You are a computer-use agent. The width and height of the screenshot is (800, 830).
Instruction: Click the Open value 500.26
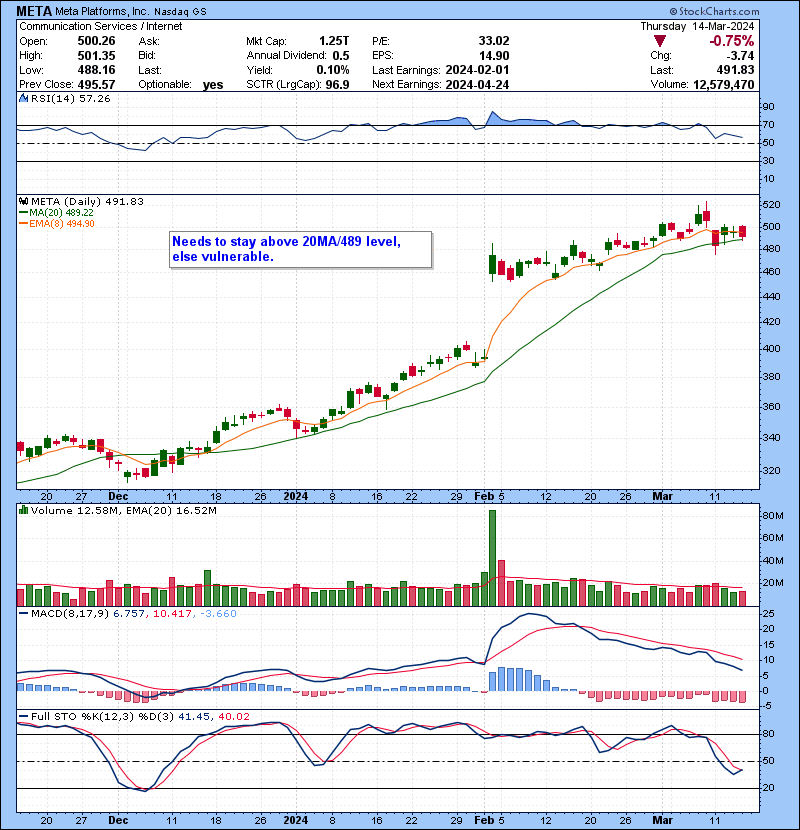96,41
